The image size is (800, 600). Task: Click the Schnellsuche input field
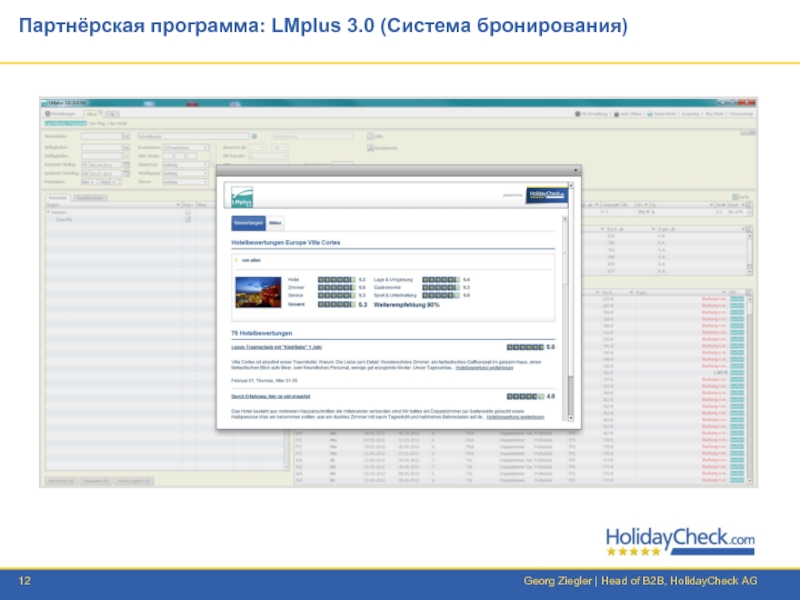pos(193,136)
